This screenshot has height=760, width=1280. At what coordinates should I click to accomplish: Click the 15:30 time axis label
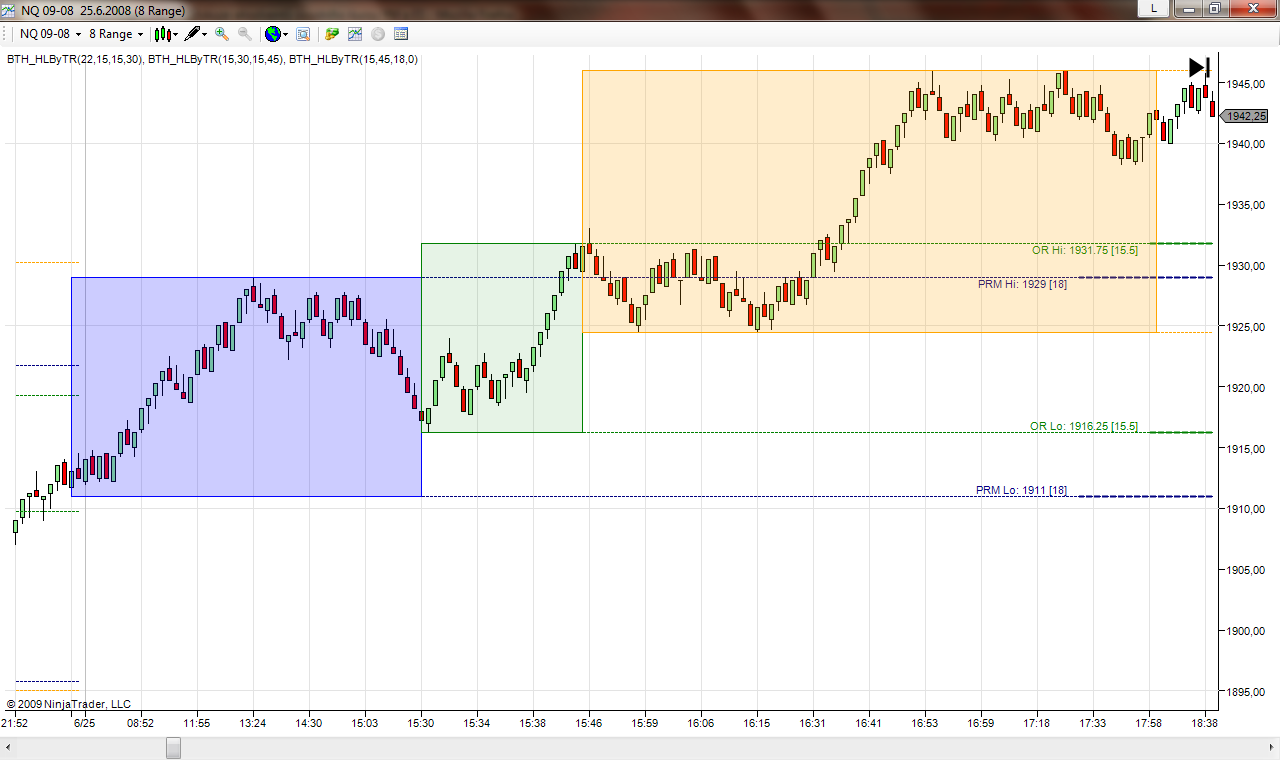pos(421,723)
